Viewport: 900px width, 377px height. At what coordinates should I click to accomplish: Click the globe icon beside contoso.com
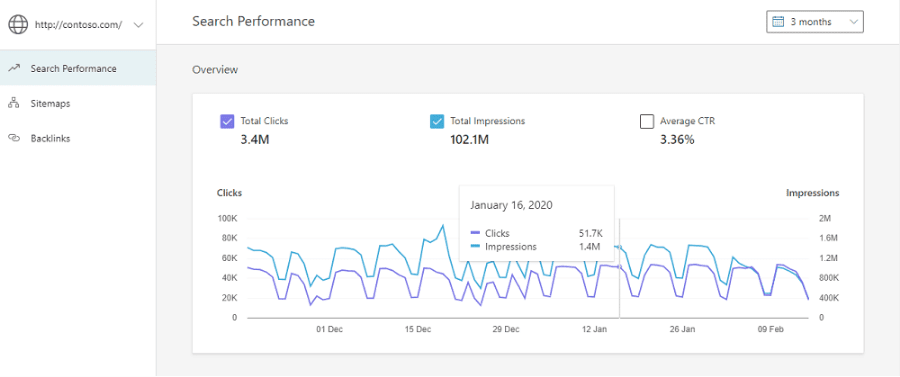coord(18,25)
